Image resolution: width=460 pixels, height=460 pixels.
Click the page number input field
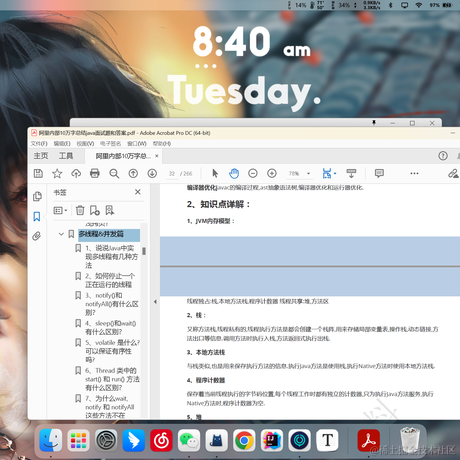coord(172,174)
